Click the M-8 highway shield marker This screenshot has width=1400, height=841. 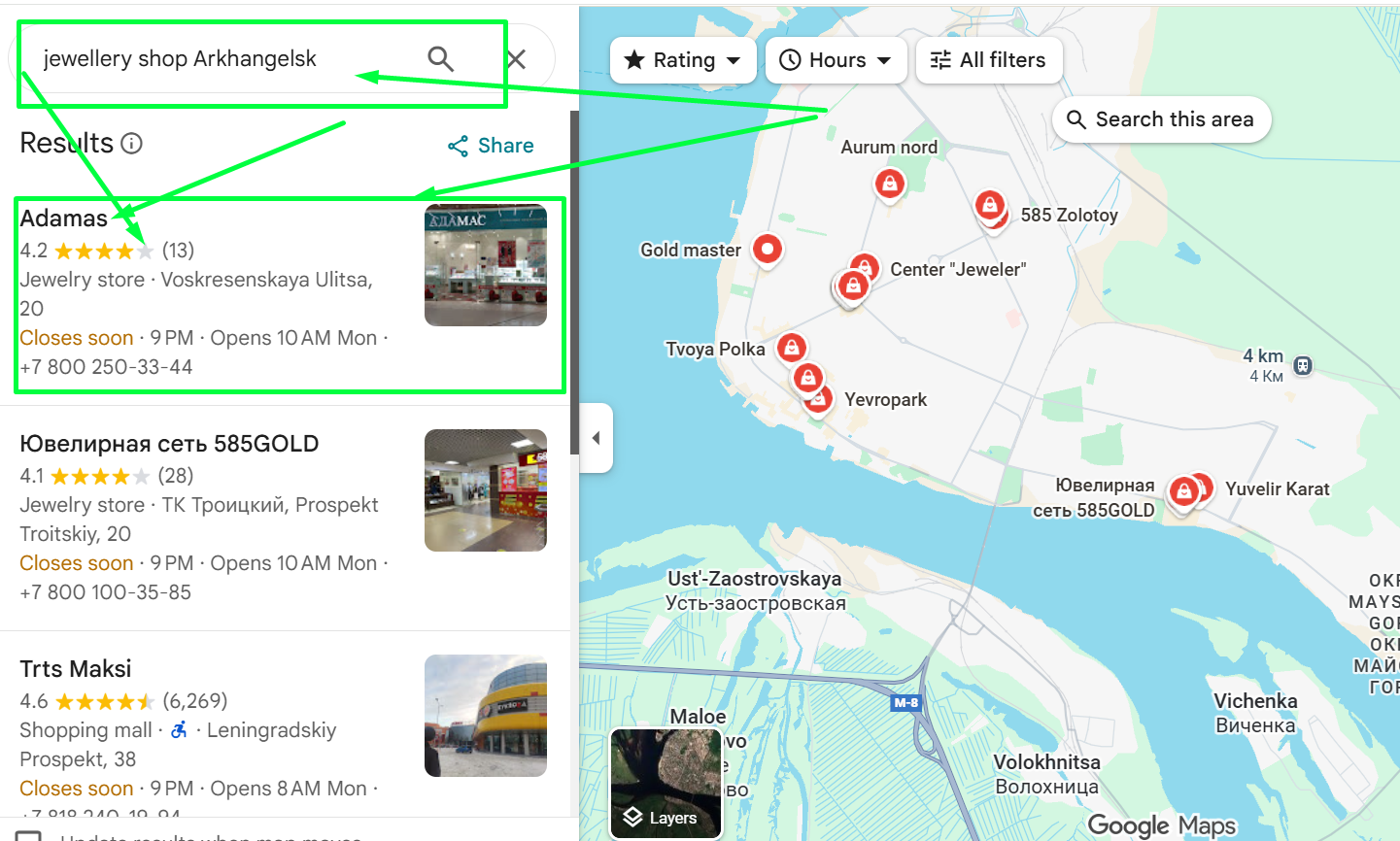coord(905,702)
